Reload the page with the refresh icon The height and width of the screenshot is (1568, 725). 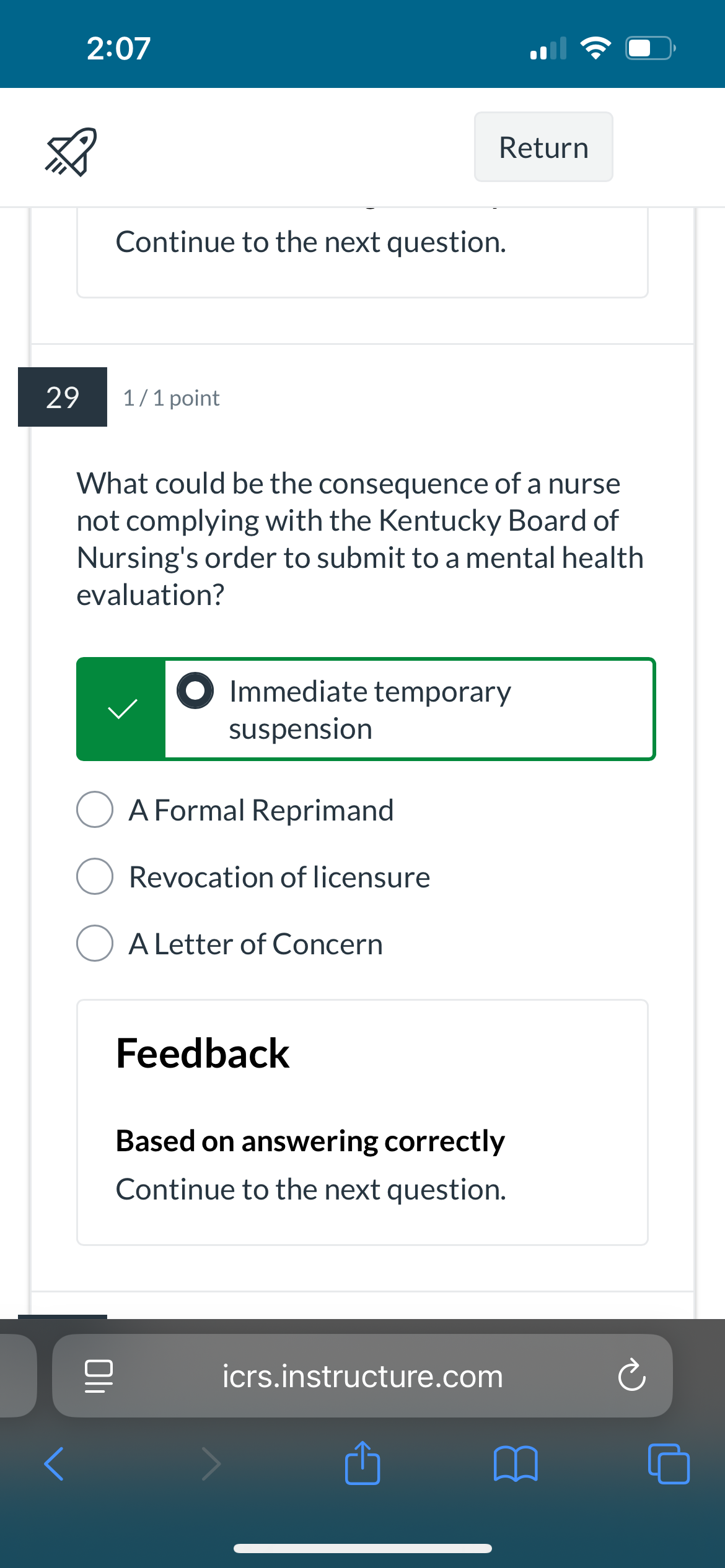(x=631, y=1375)
